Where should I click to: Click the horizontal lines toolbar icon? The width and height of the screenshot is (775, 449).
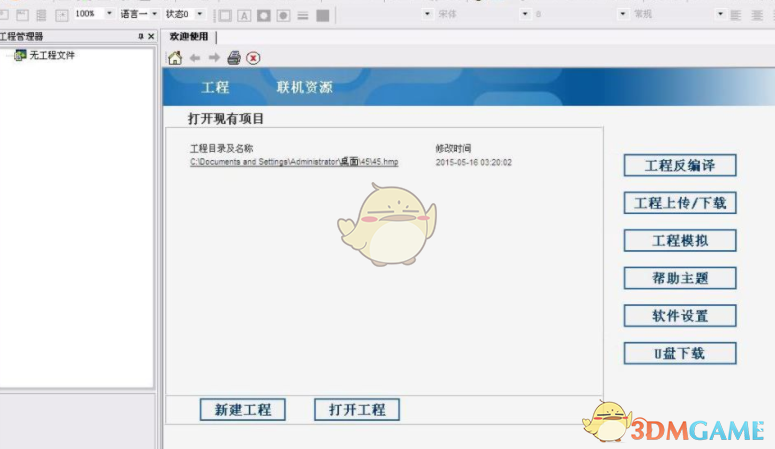[303, 16]
